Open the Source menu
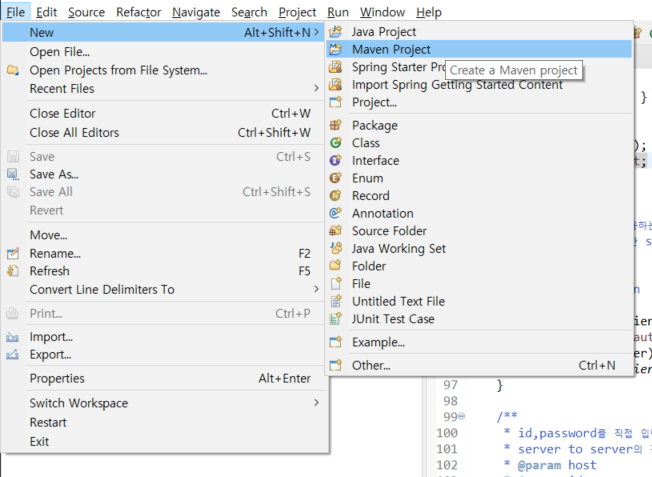Viewport: 652px width, 477px height. (86, 12)
